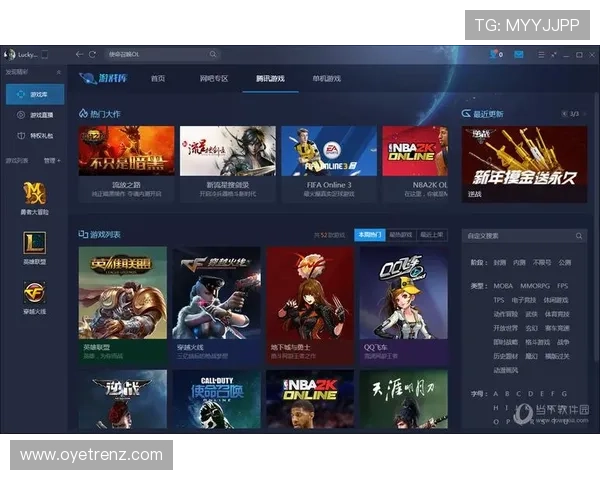Screen dimensions: 600x480
Task: Expand the 管理 dropdown in the sidebar
Action: (x=52, y=160)
